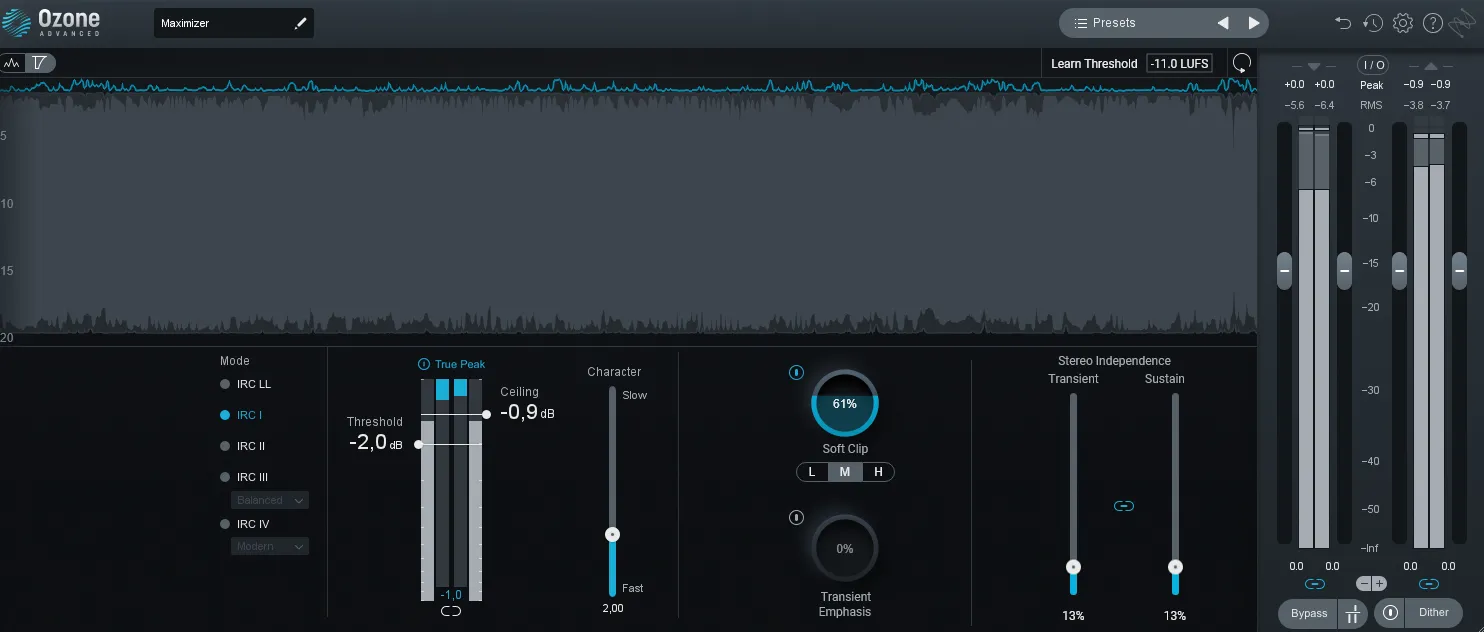
Task: Unlink the left output channel link icon
Action: [x=1313, y=583]
